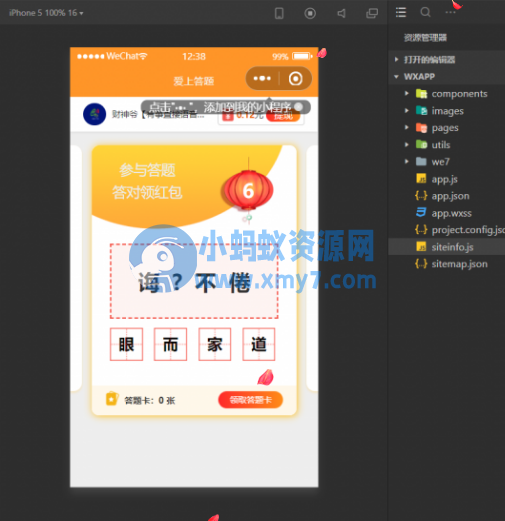The width and height of the screenshot is (505, 521).
Task: Click the capsule close circle button
Action: pos(296,79)
